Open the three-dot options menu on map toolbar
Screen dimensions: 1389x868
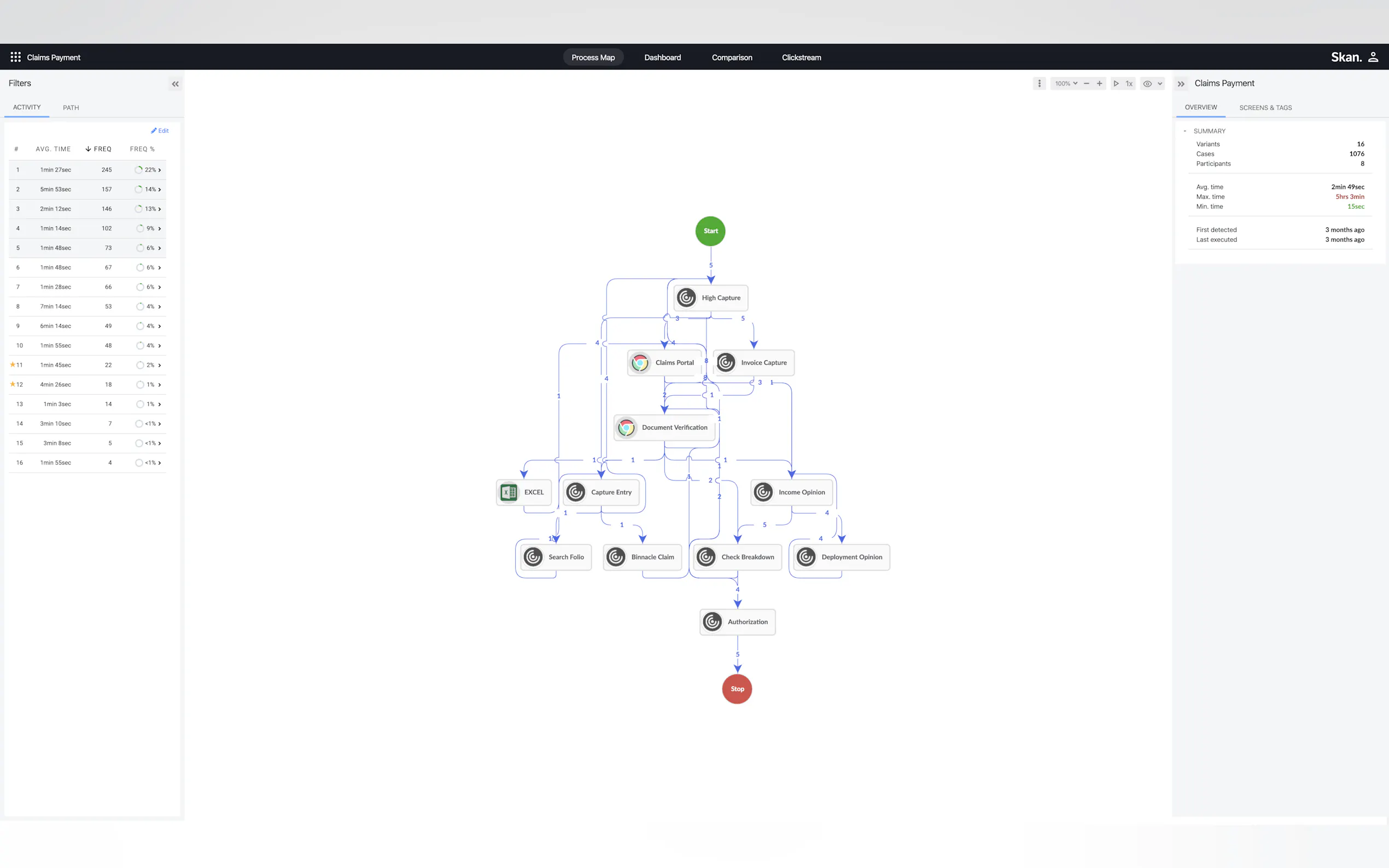tap(1038, 84)
